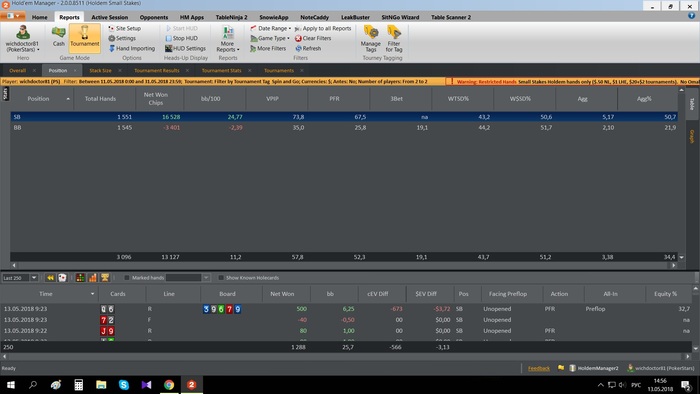Open Site Setup options

(125, 28)
